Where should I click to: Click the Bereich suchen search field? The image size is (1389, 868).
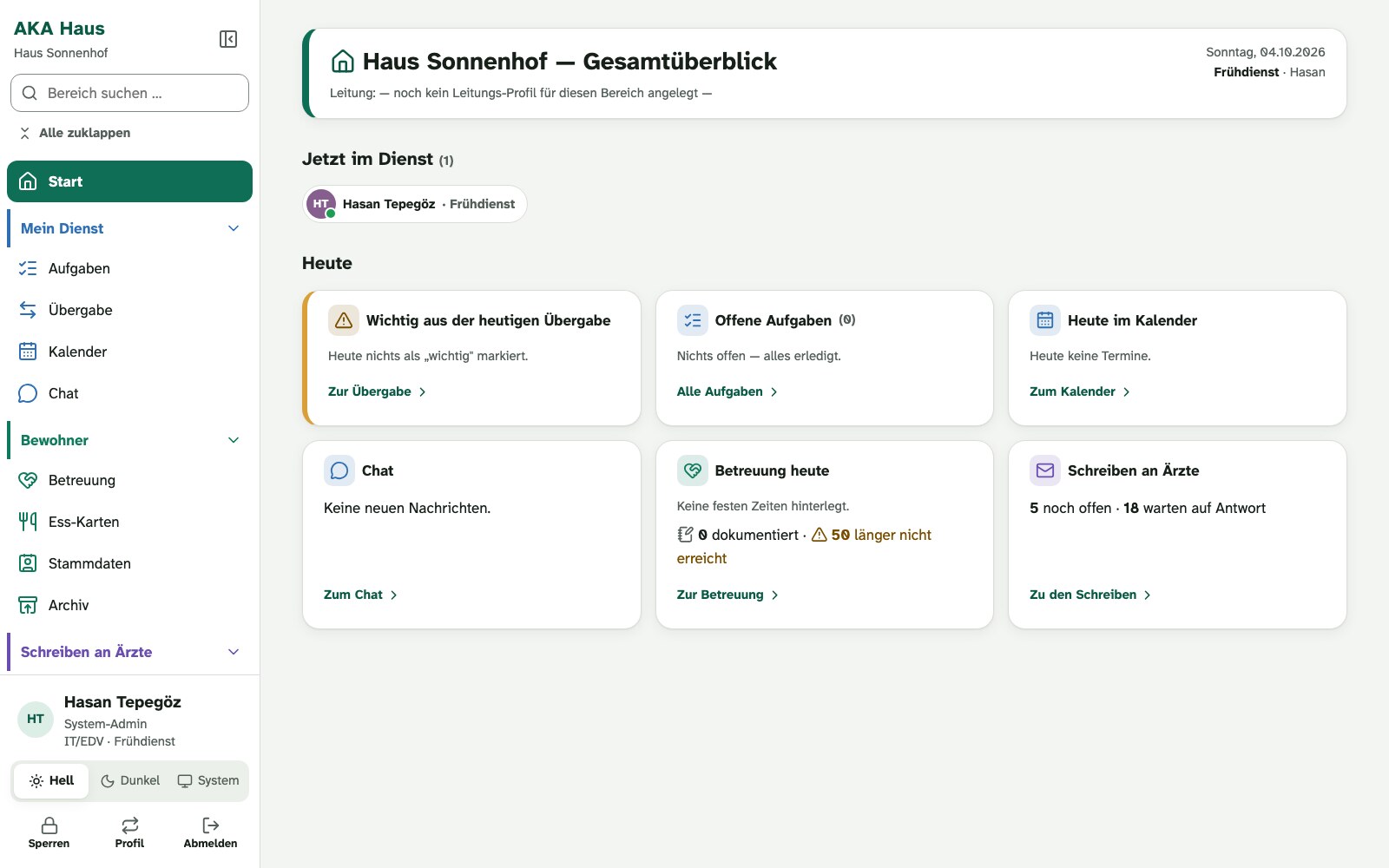point(129,93)
